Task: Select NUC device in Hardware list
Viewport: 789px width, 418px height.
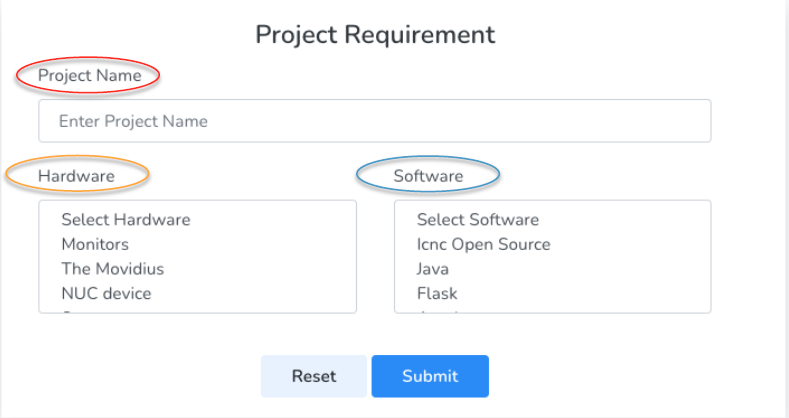Action: coord(105,294)
